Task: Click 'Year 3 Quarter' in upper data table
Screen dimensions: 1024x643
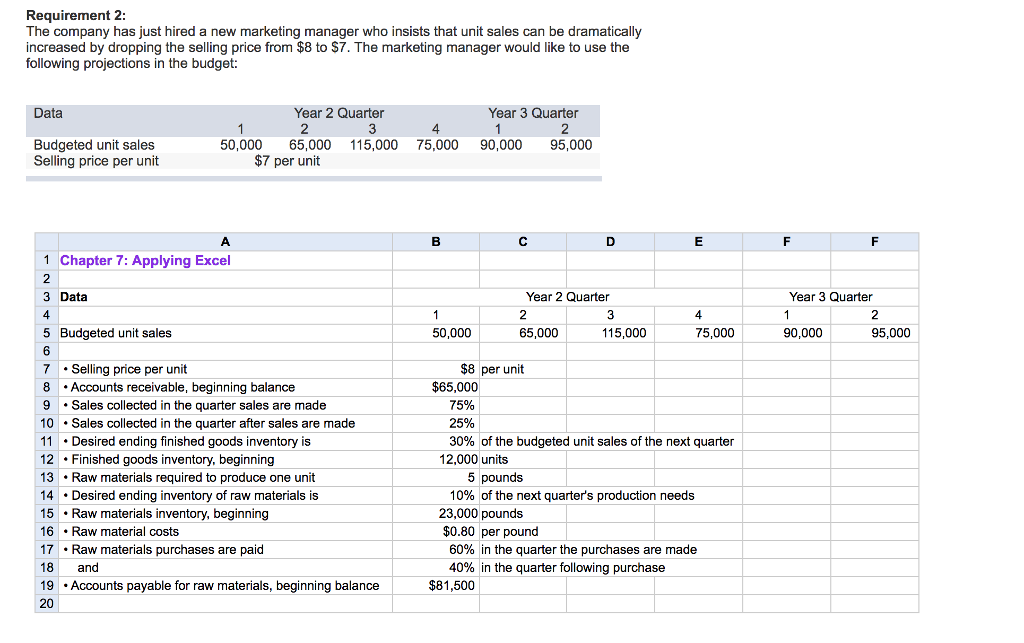Action: pyautogui.click(x=533, y=114)
